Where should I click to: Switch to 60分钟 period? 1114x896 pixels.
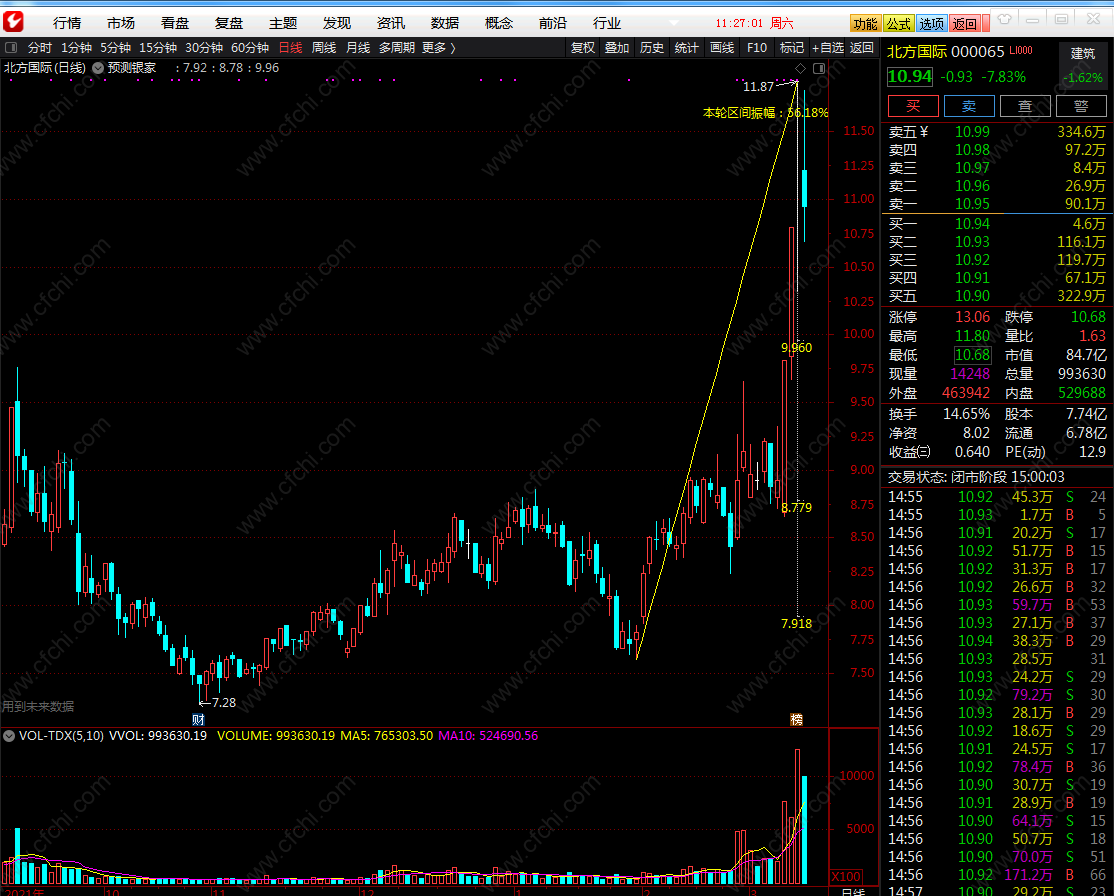(250, 48)
